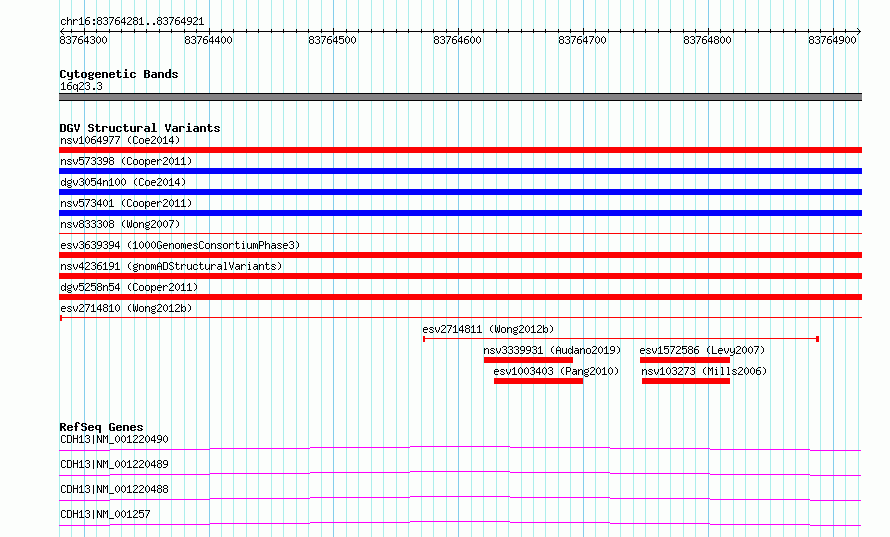The height and width of the screenshot is (537, 890).
Task: Select the red nsv3339931 variant bar
Action: point(528,360)
